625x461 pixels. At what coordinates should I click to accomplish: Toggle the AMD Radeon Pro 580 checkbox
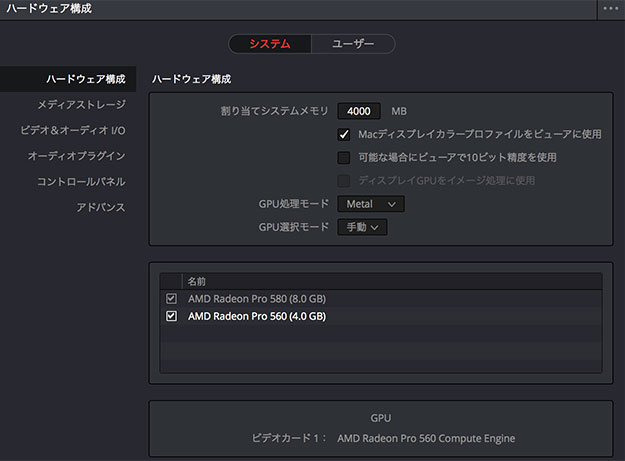click(171, 299)
